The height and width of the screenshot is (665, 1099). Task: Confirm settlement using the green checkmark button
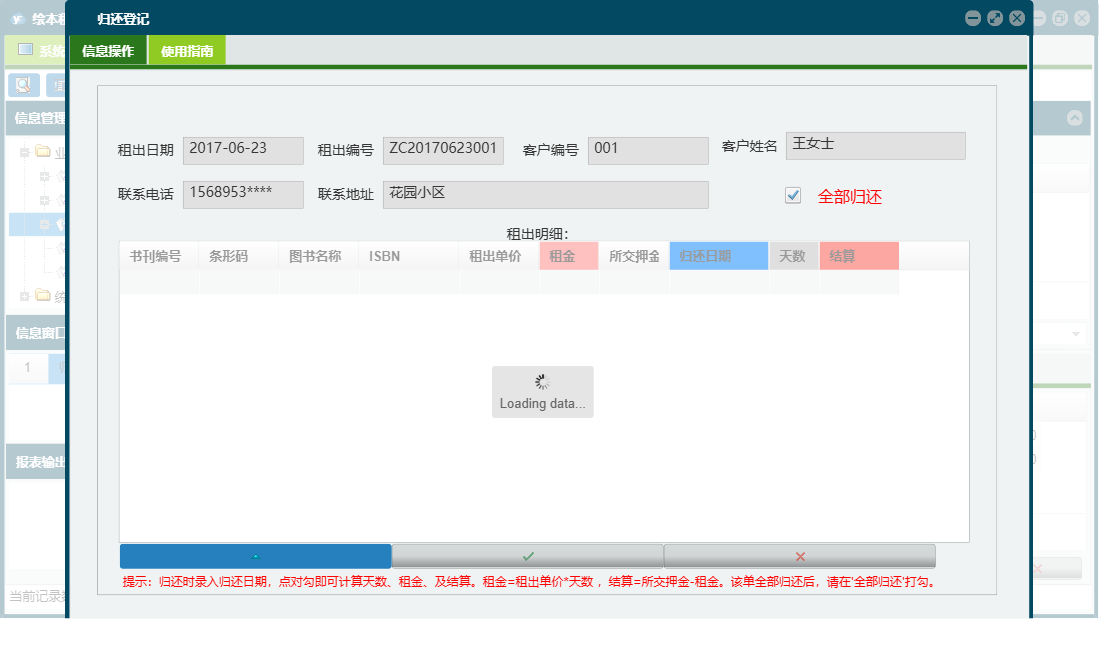[528, 556]
